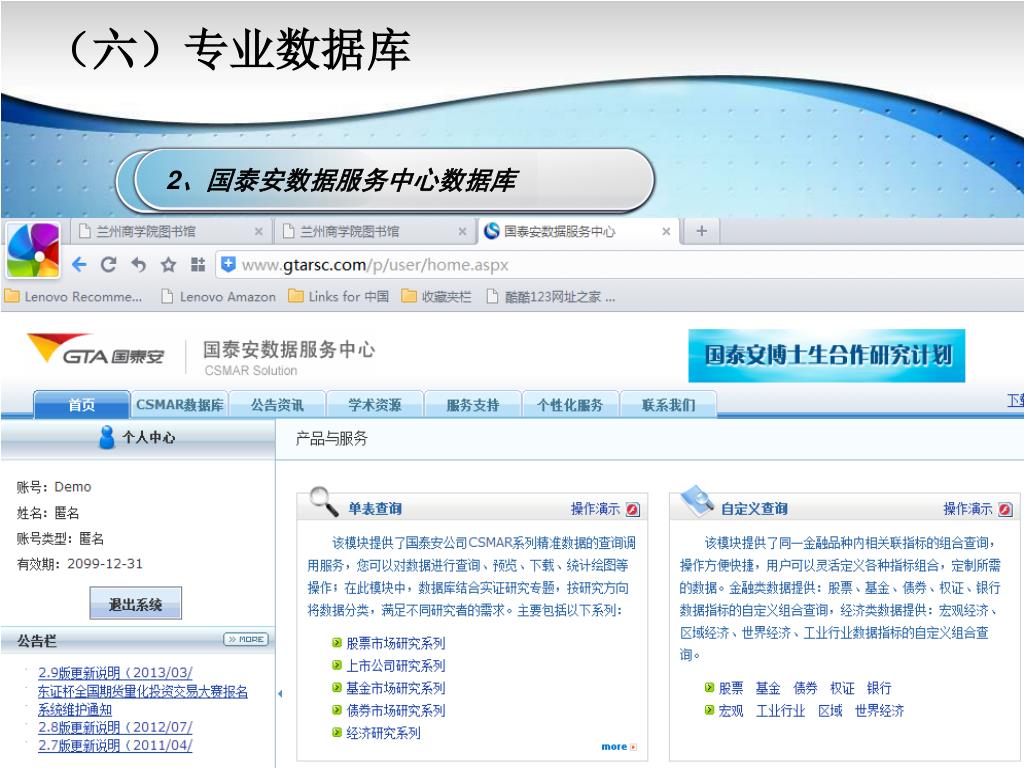The width and height of the screenshot is (1024, 768).
Task: Open 东证杯全国期货量化投资交易大赛报名 announcement
Action: click(x=143, y=691)
